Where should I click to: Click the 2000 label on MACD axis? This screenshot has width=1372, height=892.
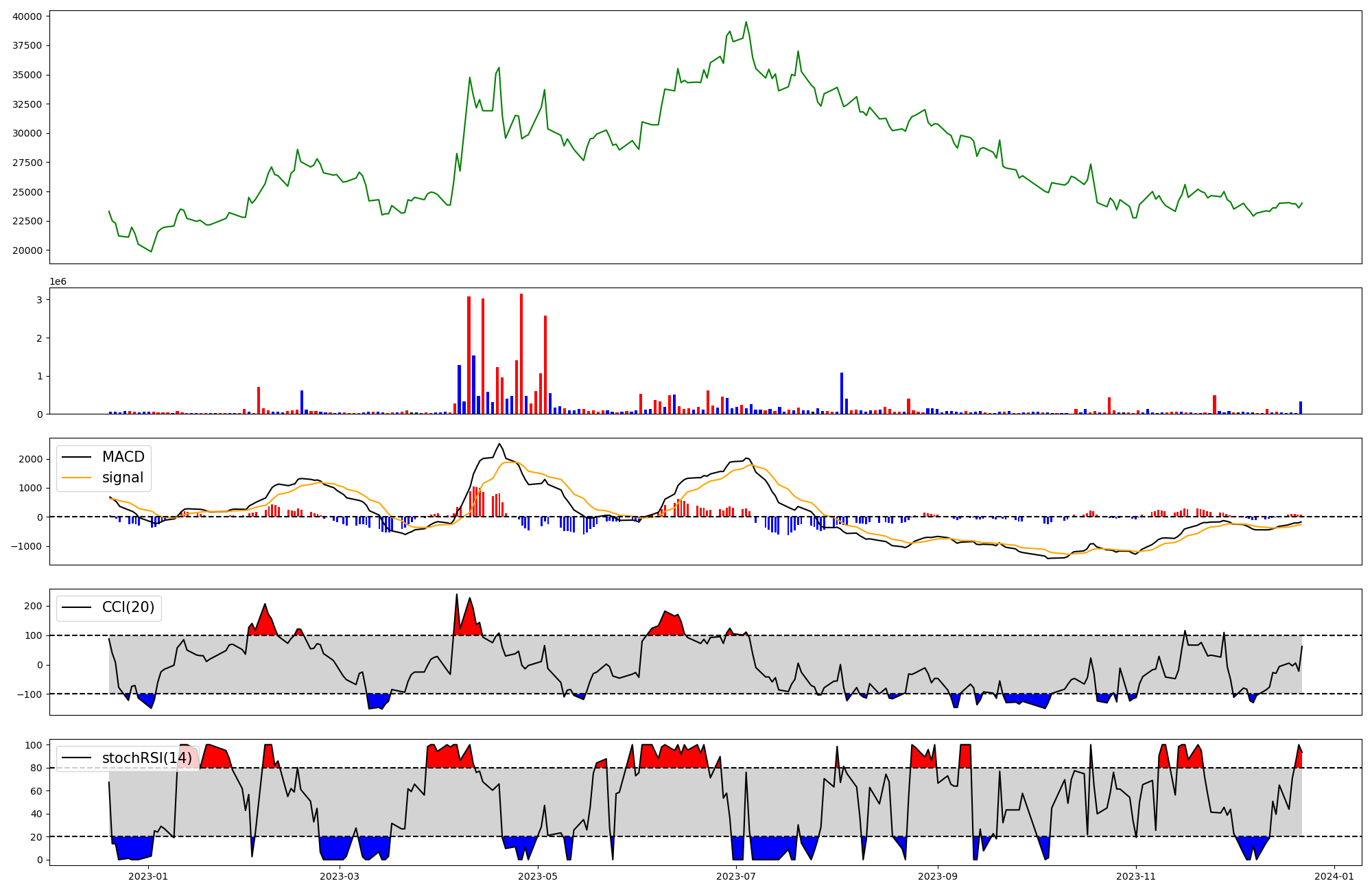click(x=31, y=459)
